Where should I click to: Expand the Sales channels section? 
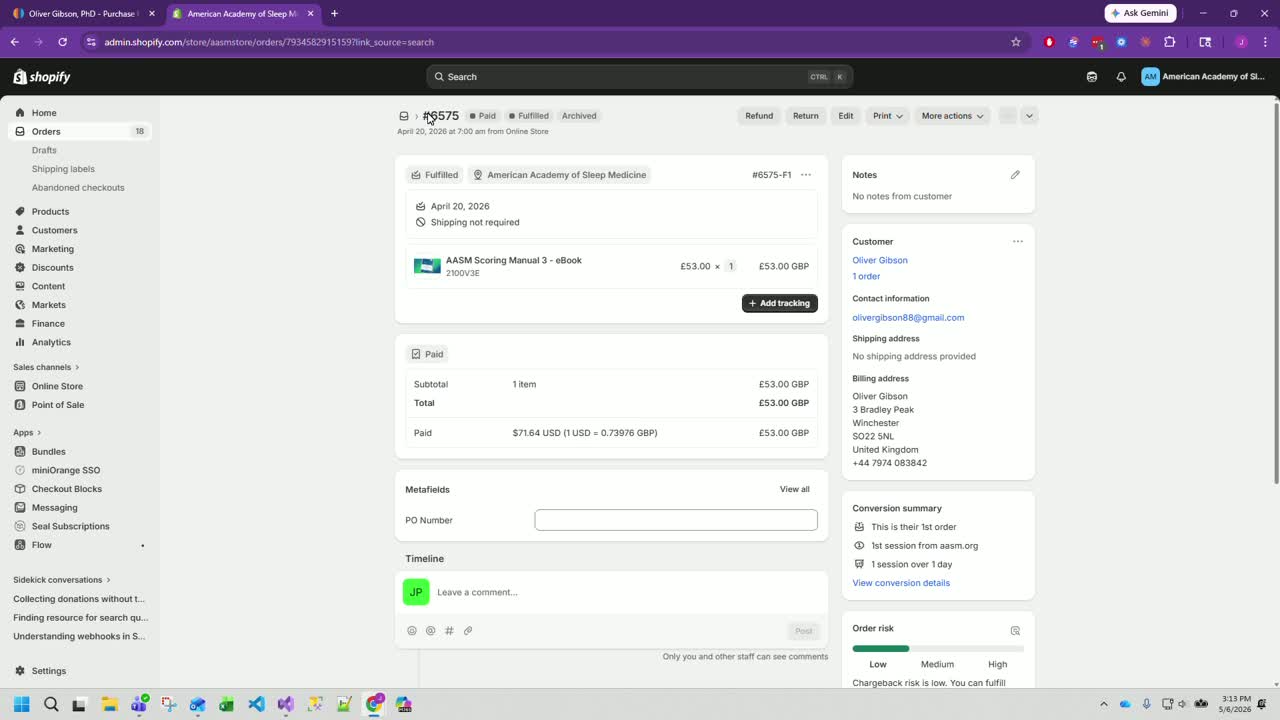pos(46,367)
